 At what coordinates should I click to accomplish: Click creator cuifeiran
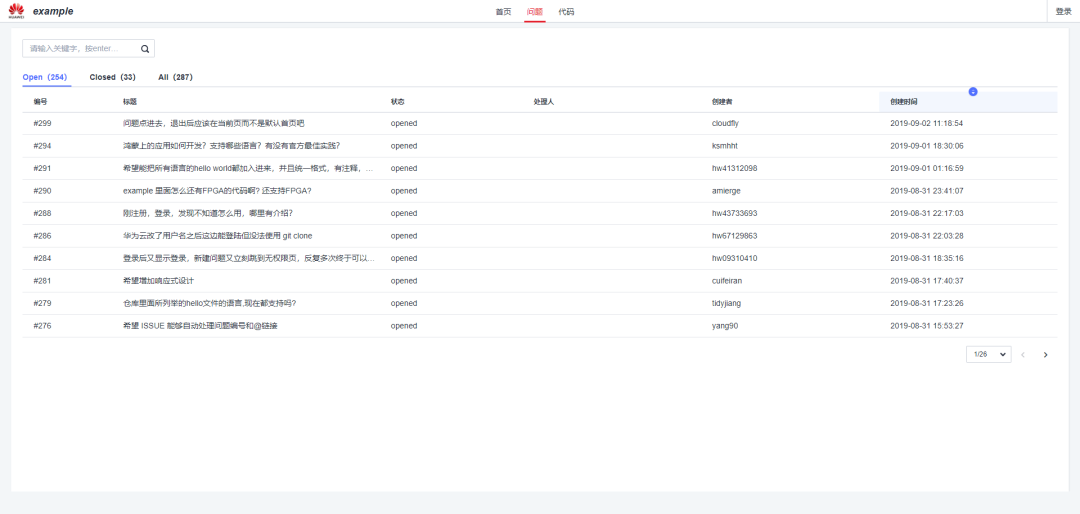tap(727, 280)
